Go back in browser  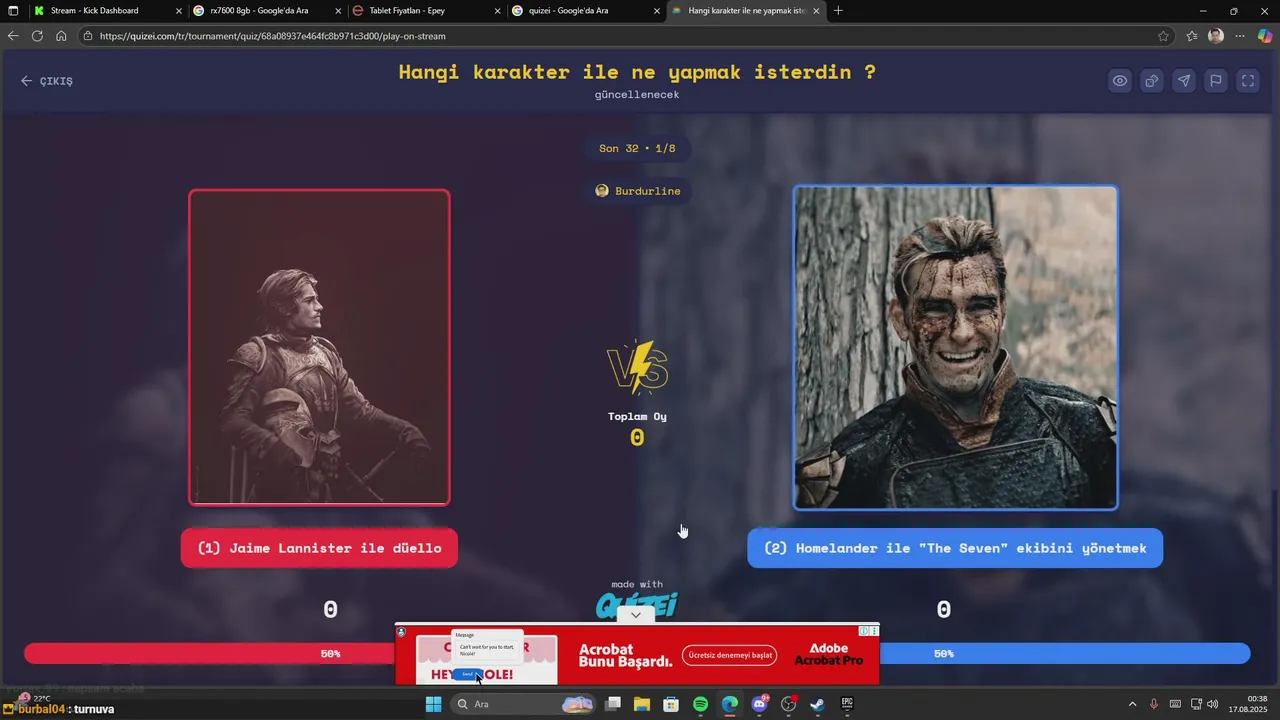click(x=13, y=36)
